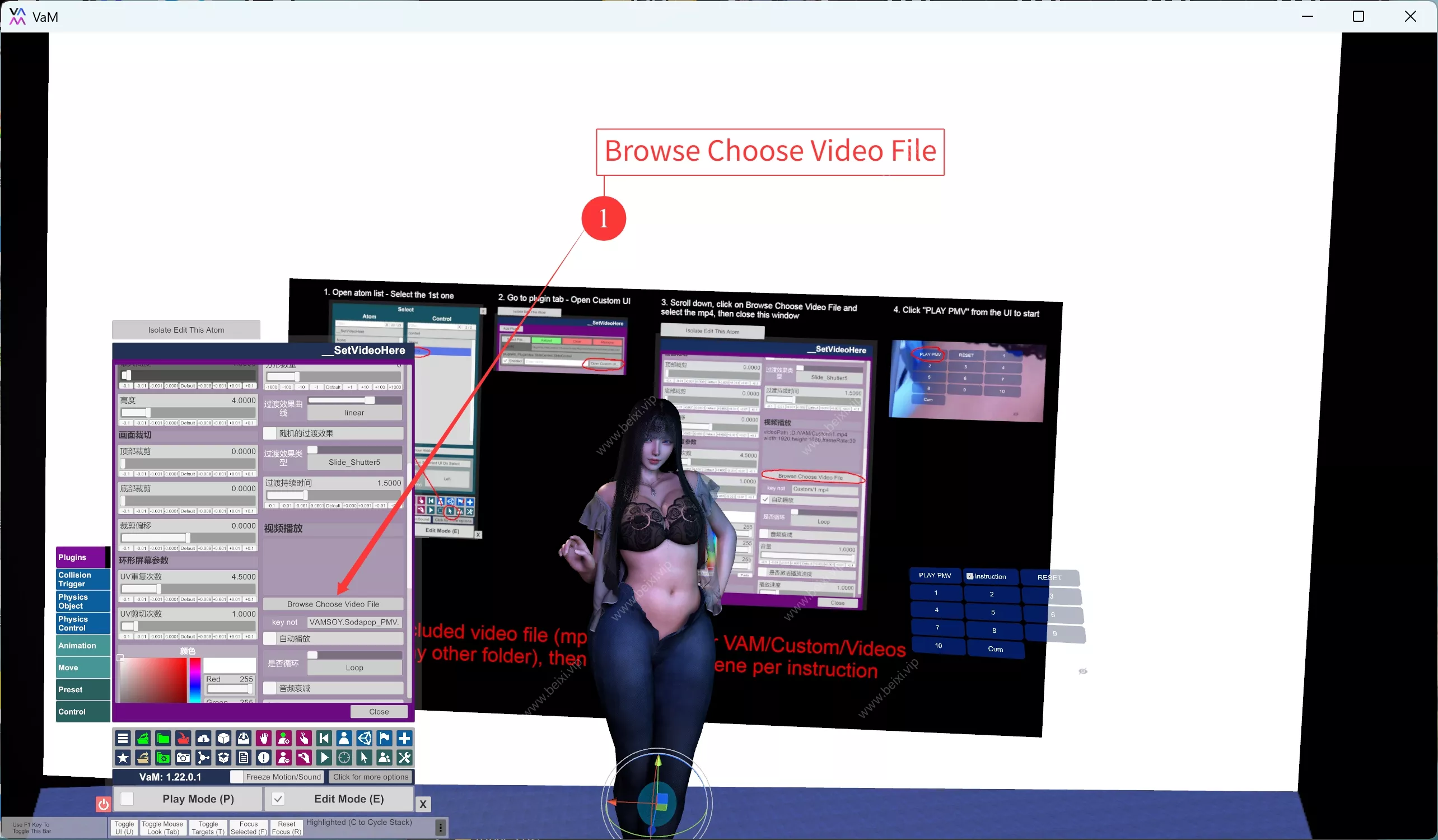This screenshot has width=1438, height=840.
Task: Click the crosshair target icon
Action: tap(344, 758)
